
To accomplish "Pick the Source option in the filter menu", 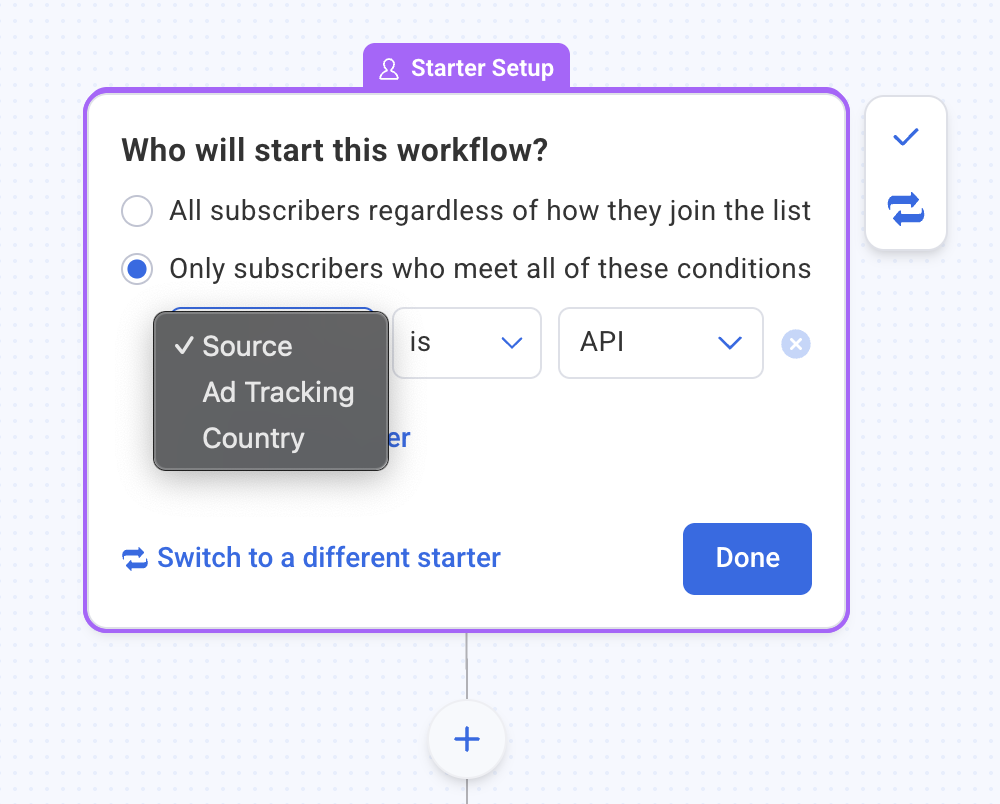I will point(247,346).
